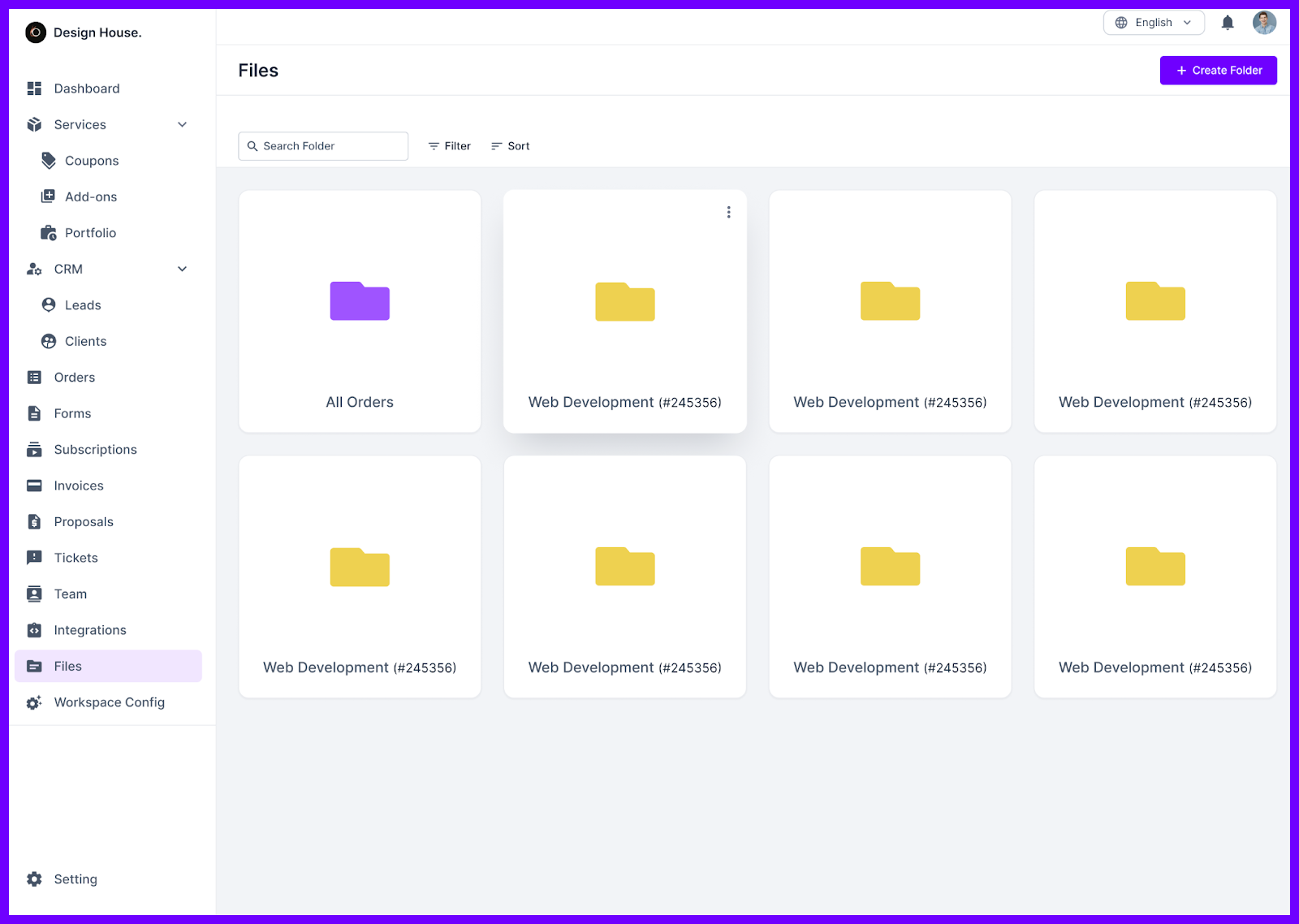1299x924 pixels.
Task: Open the notification bell
Action: click(1227, 22)
